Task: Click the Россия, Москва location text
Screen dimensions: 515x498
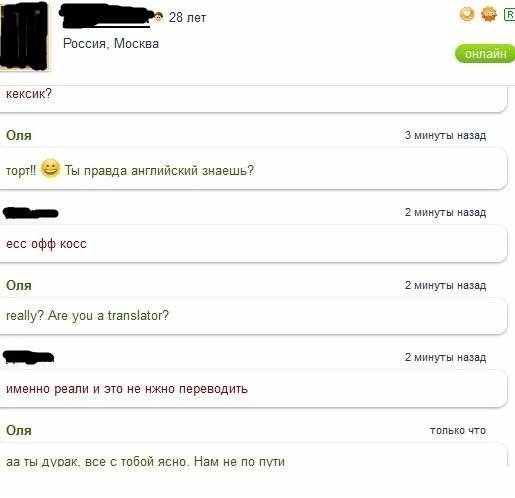Action: (111, 44)
